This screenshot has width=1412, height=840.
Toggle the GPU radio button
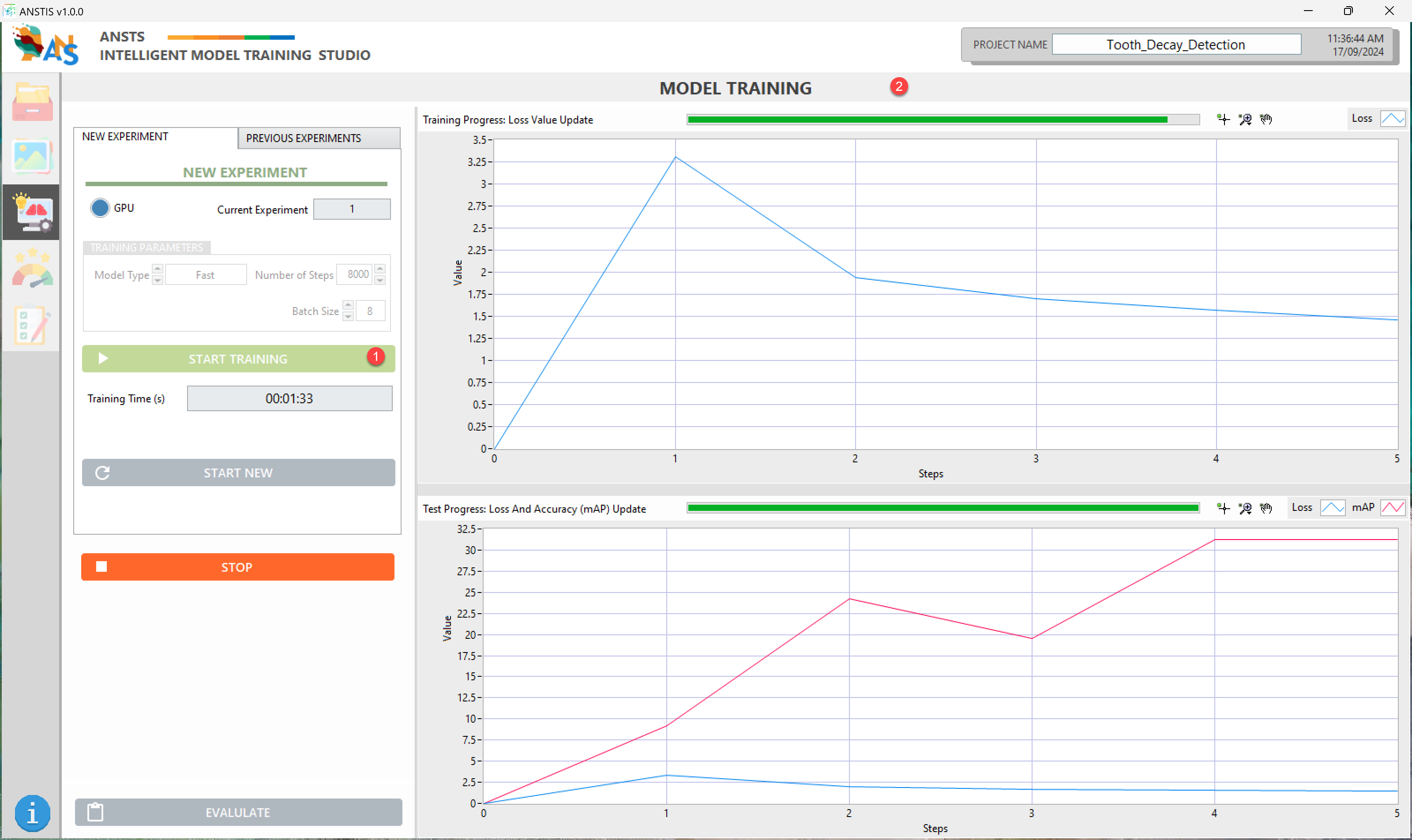tap(100, 208)
